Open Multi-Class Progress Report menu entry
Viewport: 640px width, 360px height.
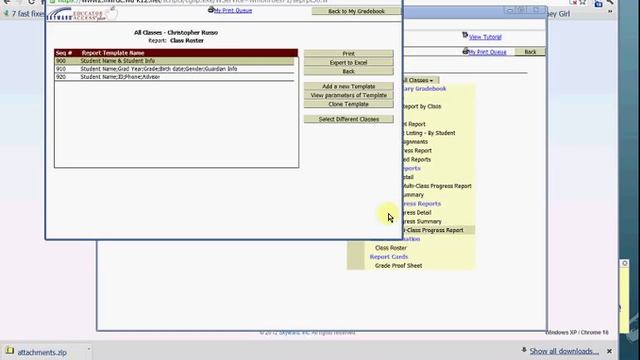pyautogui.click(x=437, y=186)
